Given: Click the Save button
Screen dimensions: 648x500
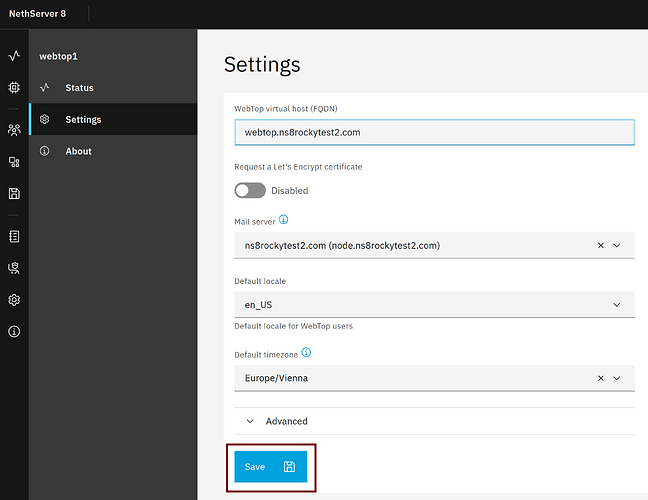Looking at the screenshot, I should click(271, 467).
